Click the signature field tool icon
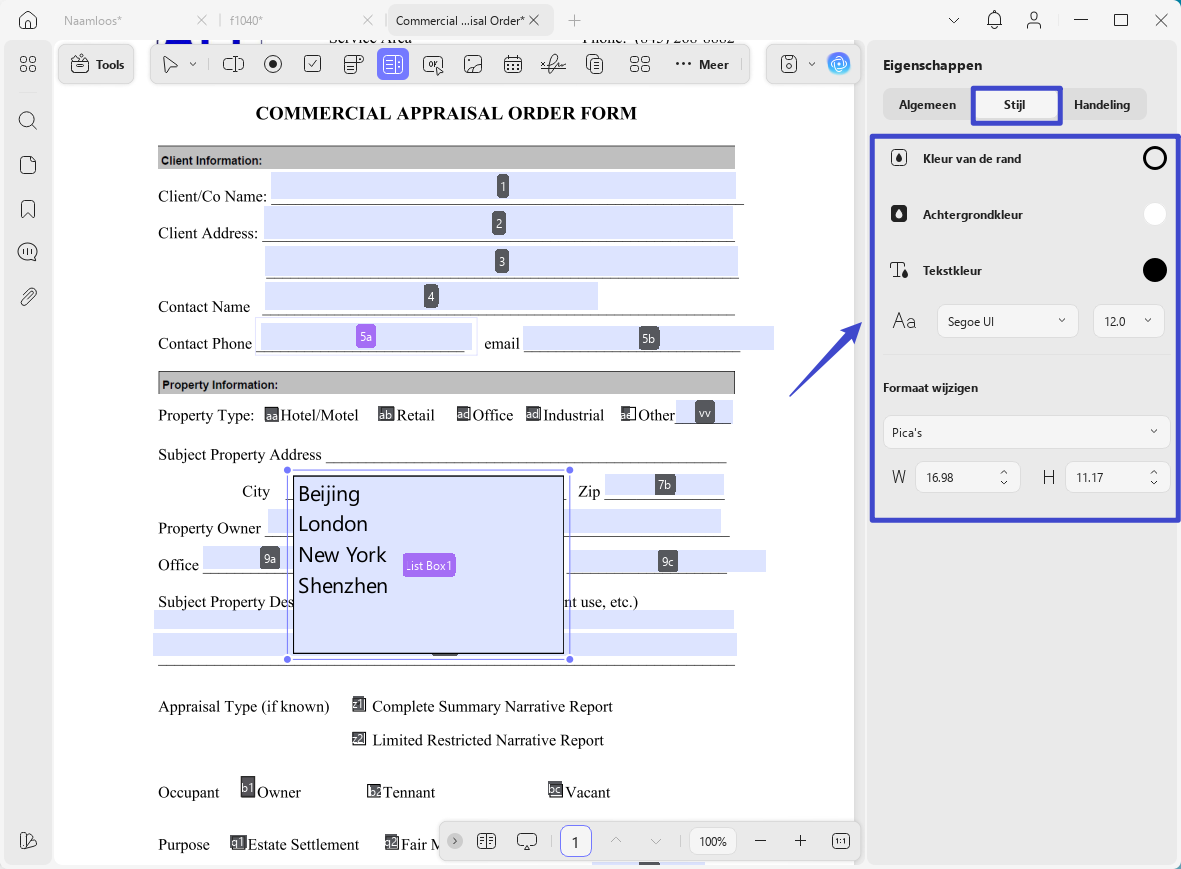Image resolution: width=1181 pixels, height=869 pixels. [x=553, y=64]
